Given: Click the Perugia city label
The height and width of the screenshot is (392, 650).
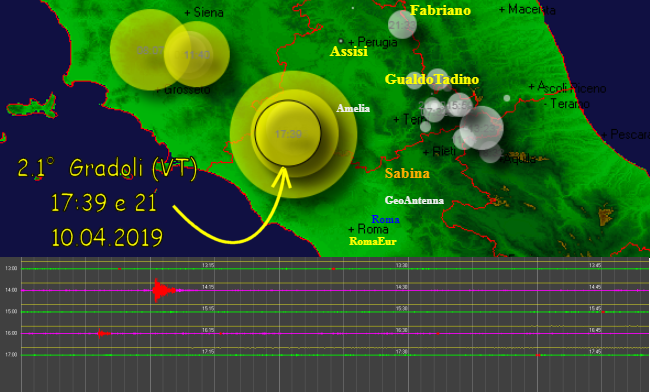Looking at the screenshot, I should click(373, 42).
